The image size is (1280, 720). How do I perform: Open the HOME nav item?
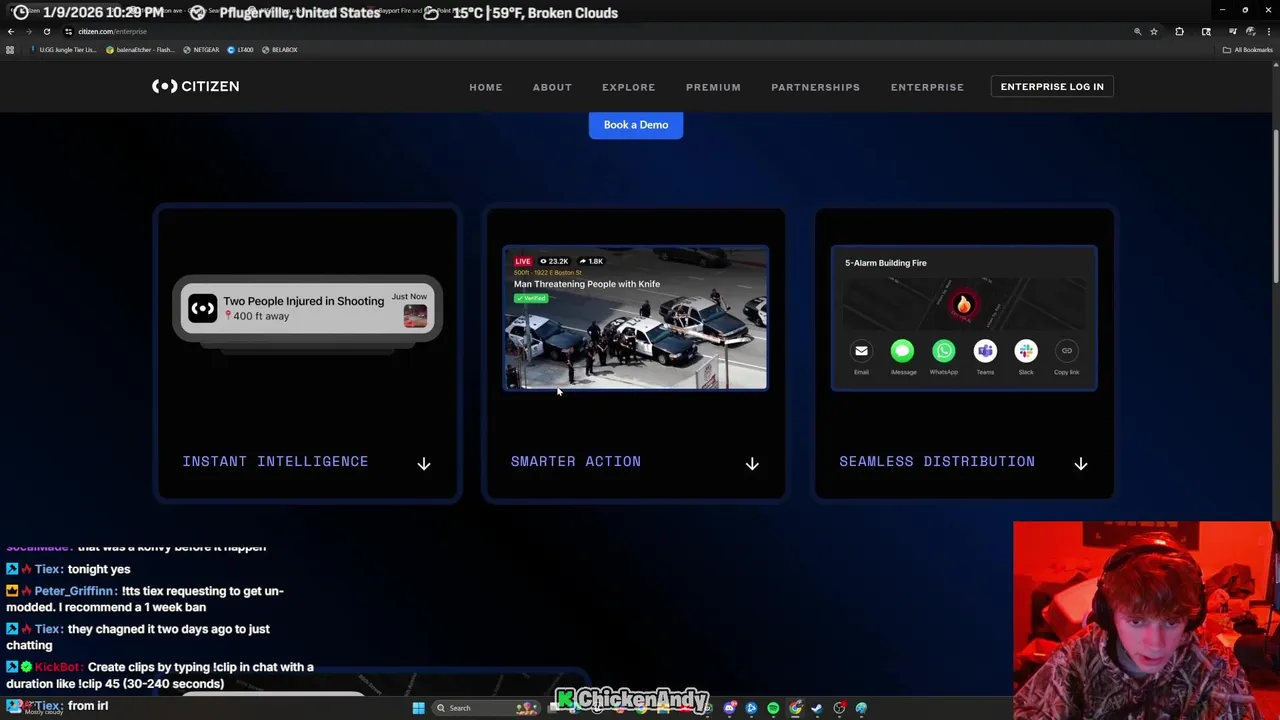(486, 87)
